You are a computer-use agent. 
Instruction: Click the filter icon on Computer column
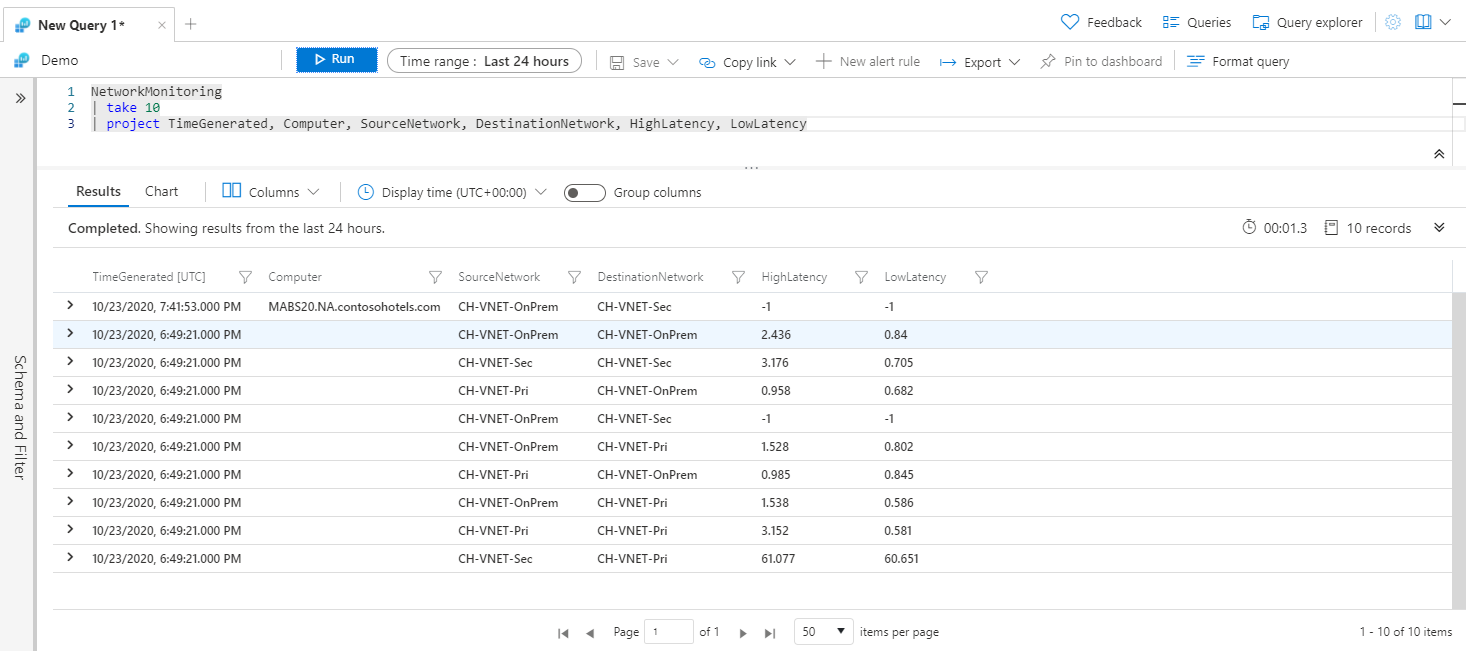(x=435, y=277)
